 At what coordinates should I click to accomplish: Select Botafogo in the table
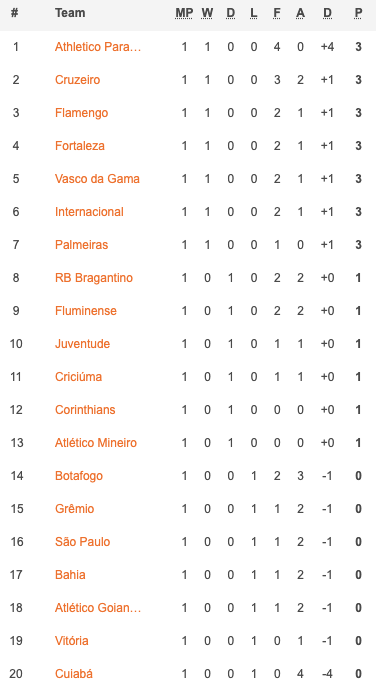pyautogui.click(x=79, y=476)
